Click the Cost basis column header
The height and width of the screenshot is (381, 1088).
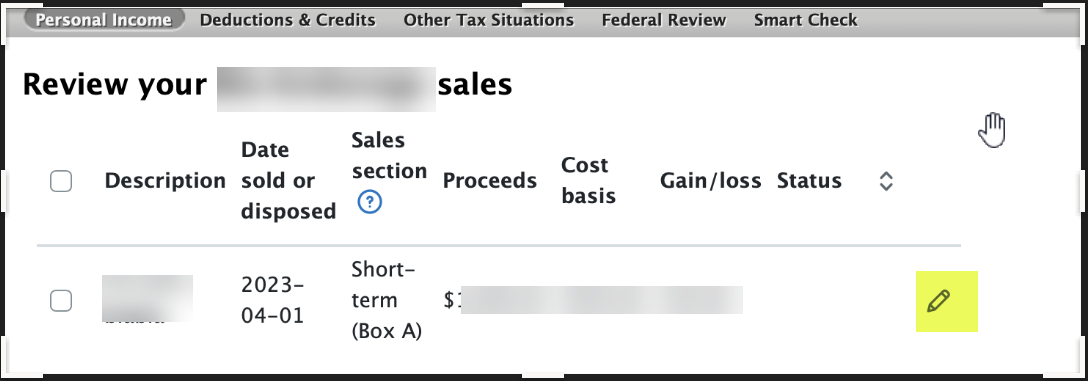coord(588,180)
